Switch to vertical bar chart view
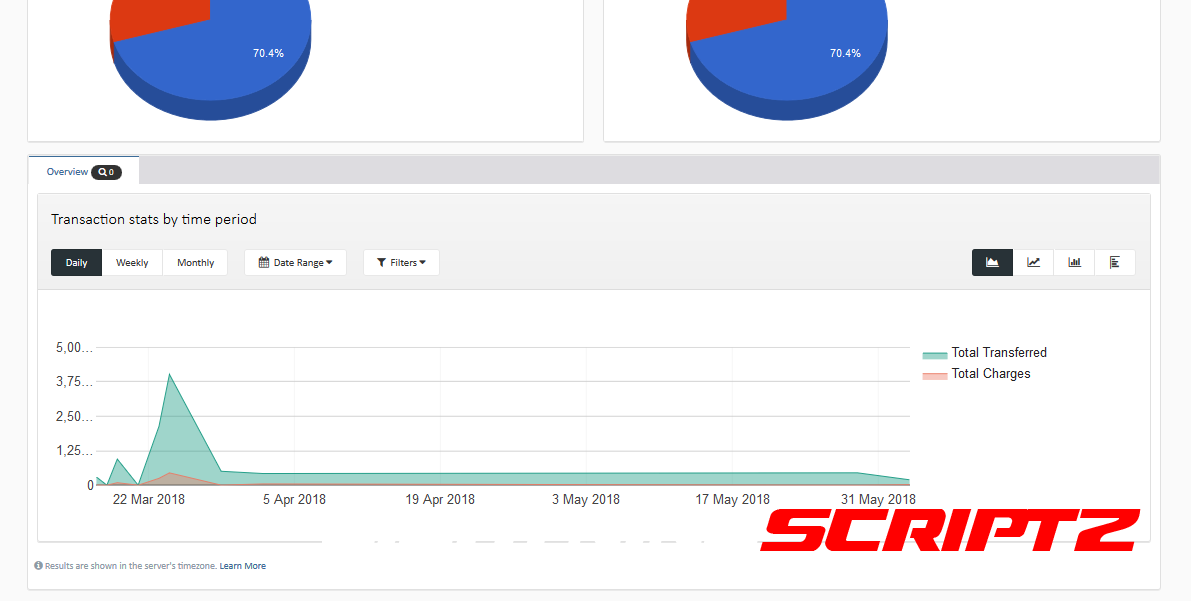This screenshot has height=601, width=1191. tap(1074, 263)
